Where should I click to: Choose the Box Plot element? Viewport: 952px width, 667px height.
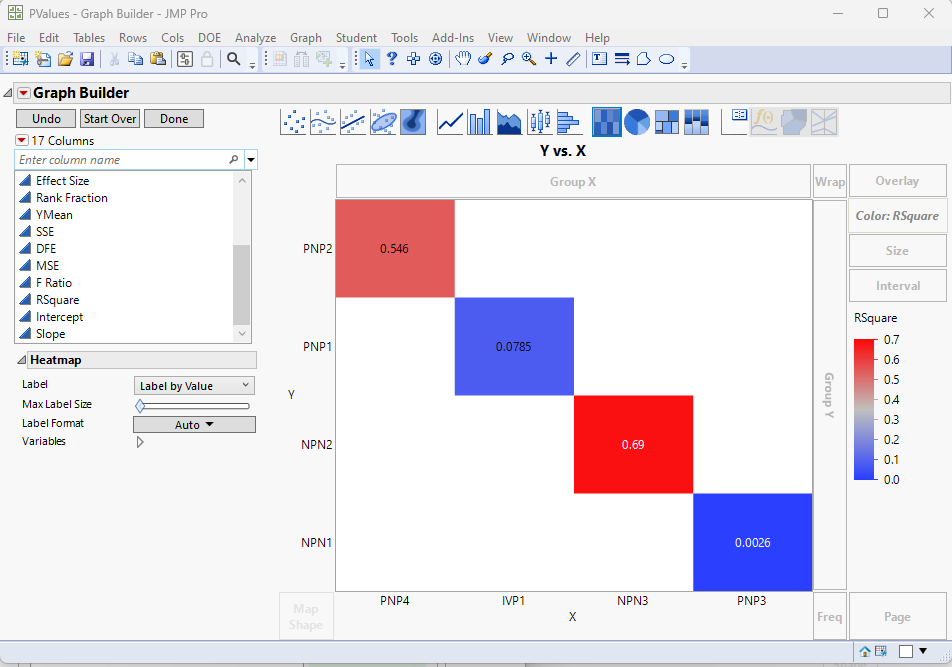point(539,122)
